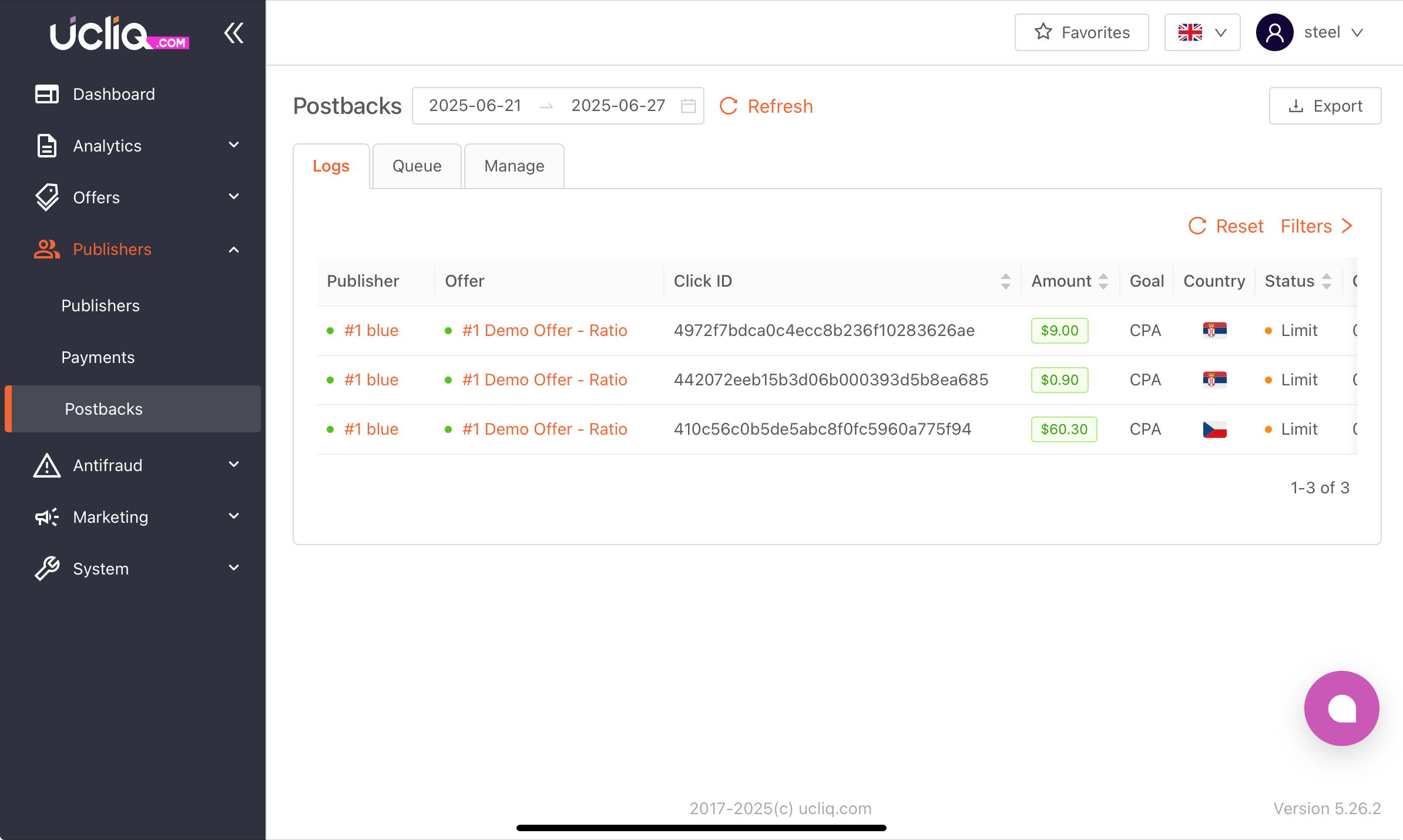Viewport: 1403px width, 840px height.
Task: Click the Dashboard sidebar icon
Action: click(x=47, y=94)
